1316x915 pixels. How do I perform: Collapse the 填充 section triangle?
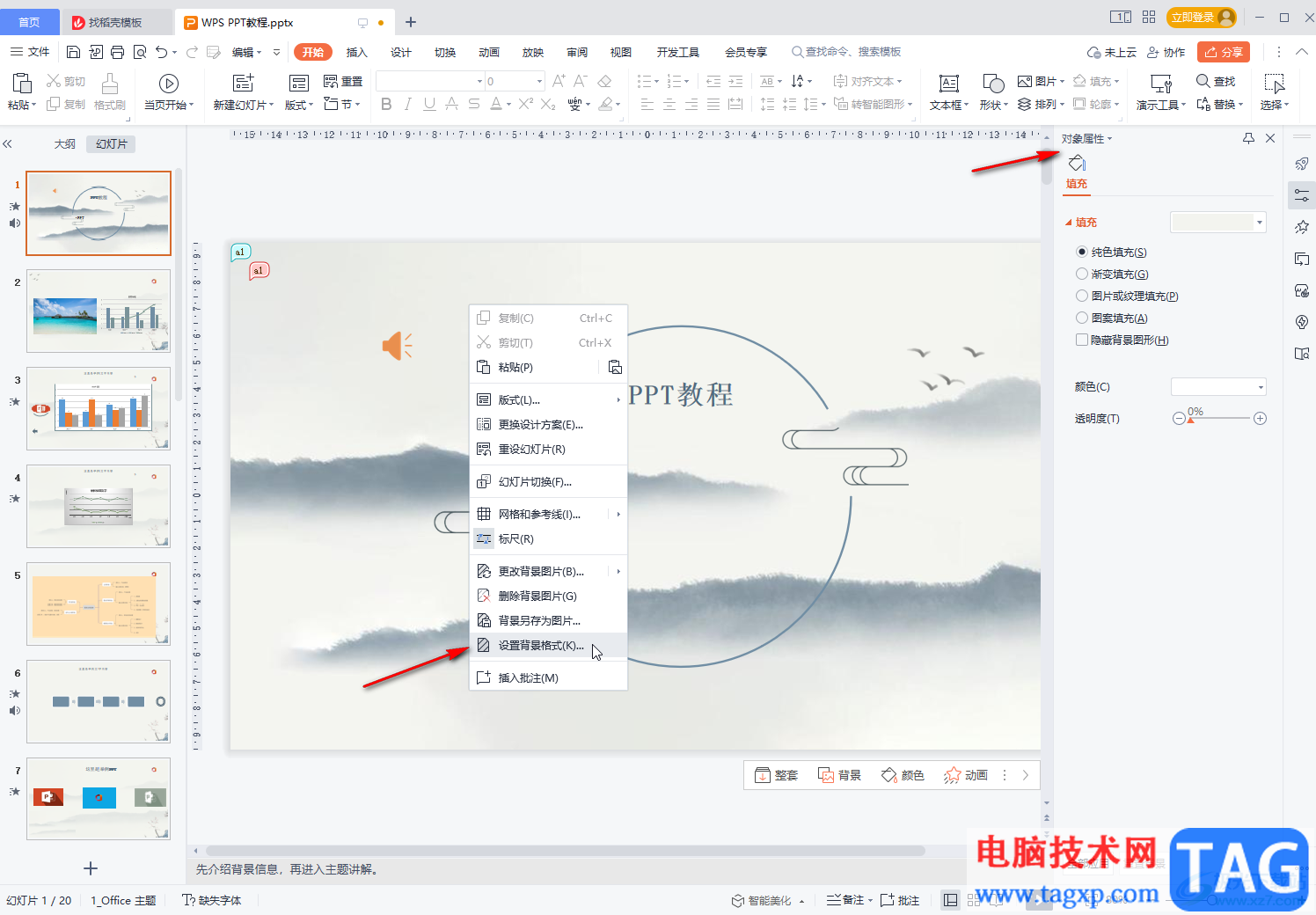(1069, 223)
